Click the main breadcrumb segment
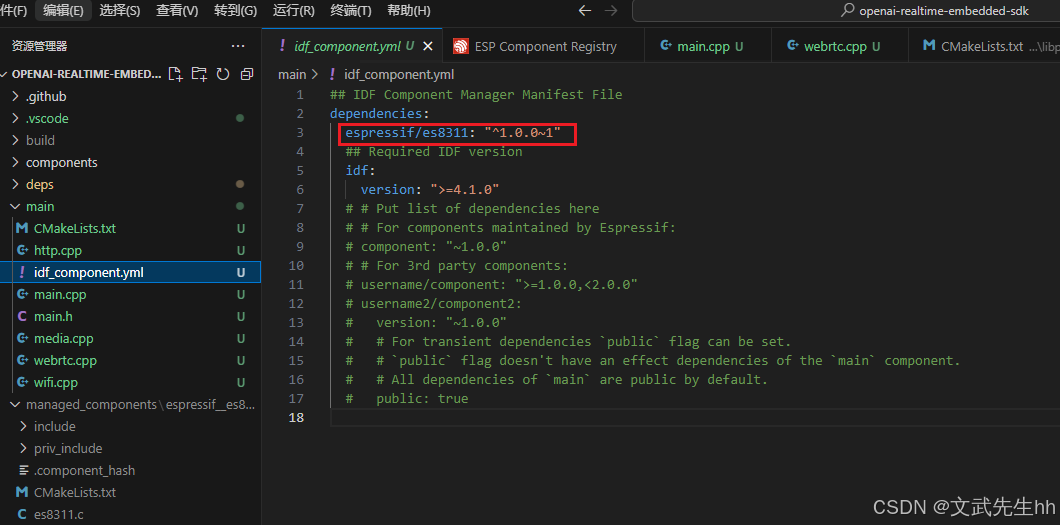 coord(292,74)
